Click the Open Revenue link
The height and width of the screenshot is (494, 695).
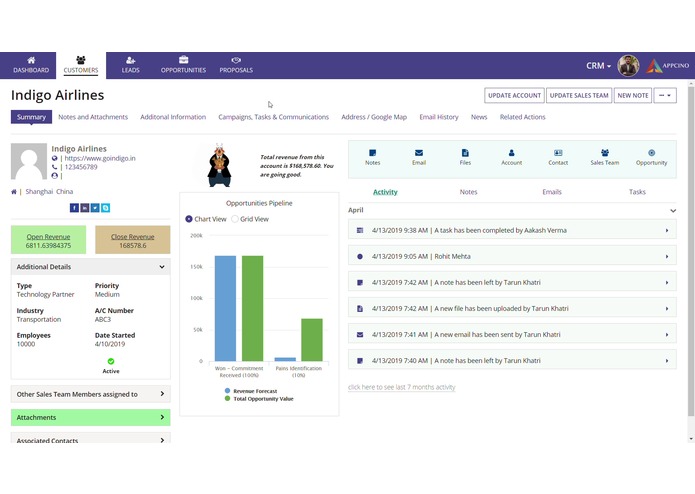(48, 237)
